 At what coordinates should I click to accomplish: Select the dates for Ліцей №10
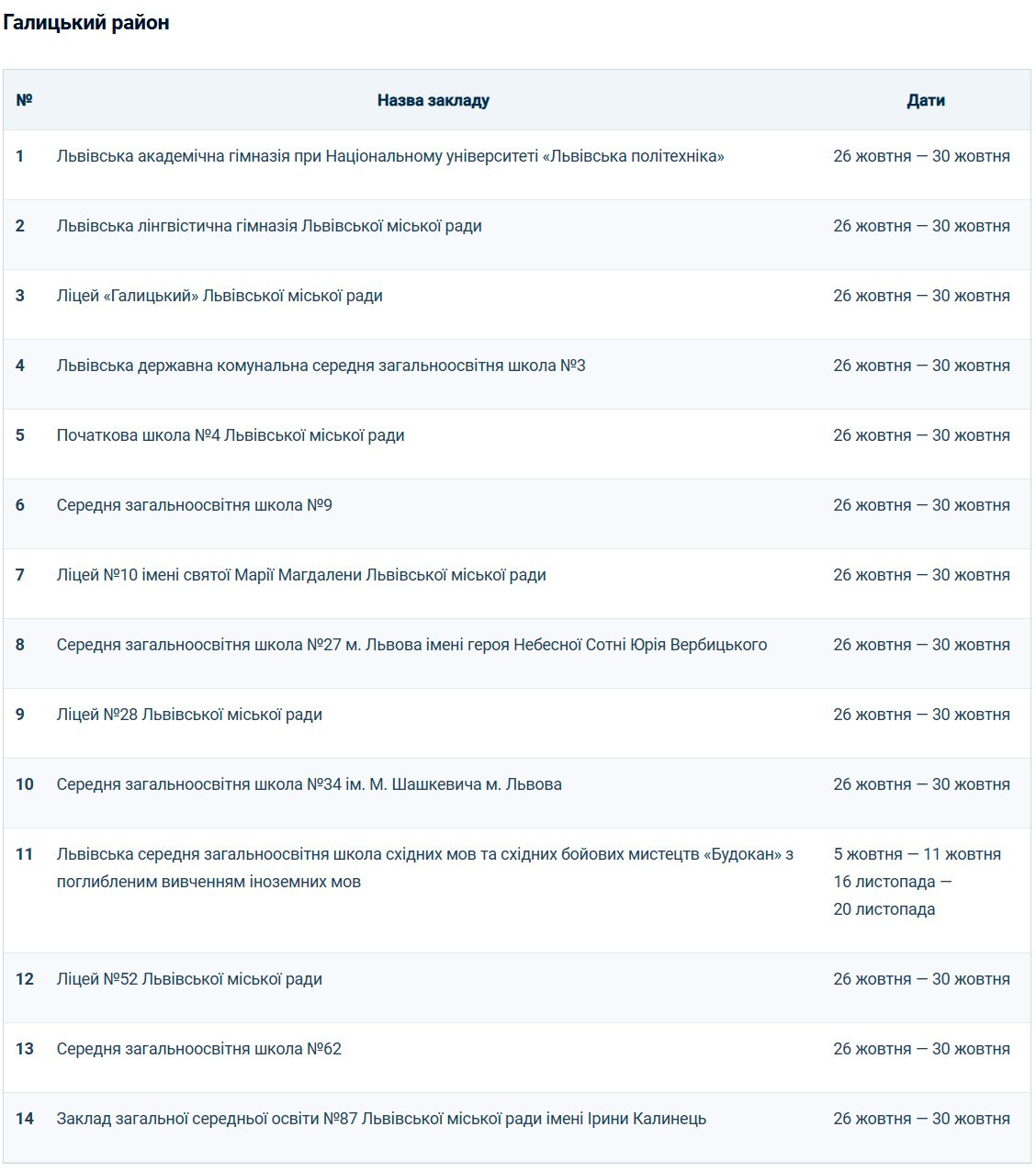(922, 575)
